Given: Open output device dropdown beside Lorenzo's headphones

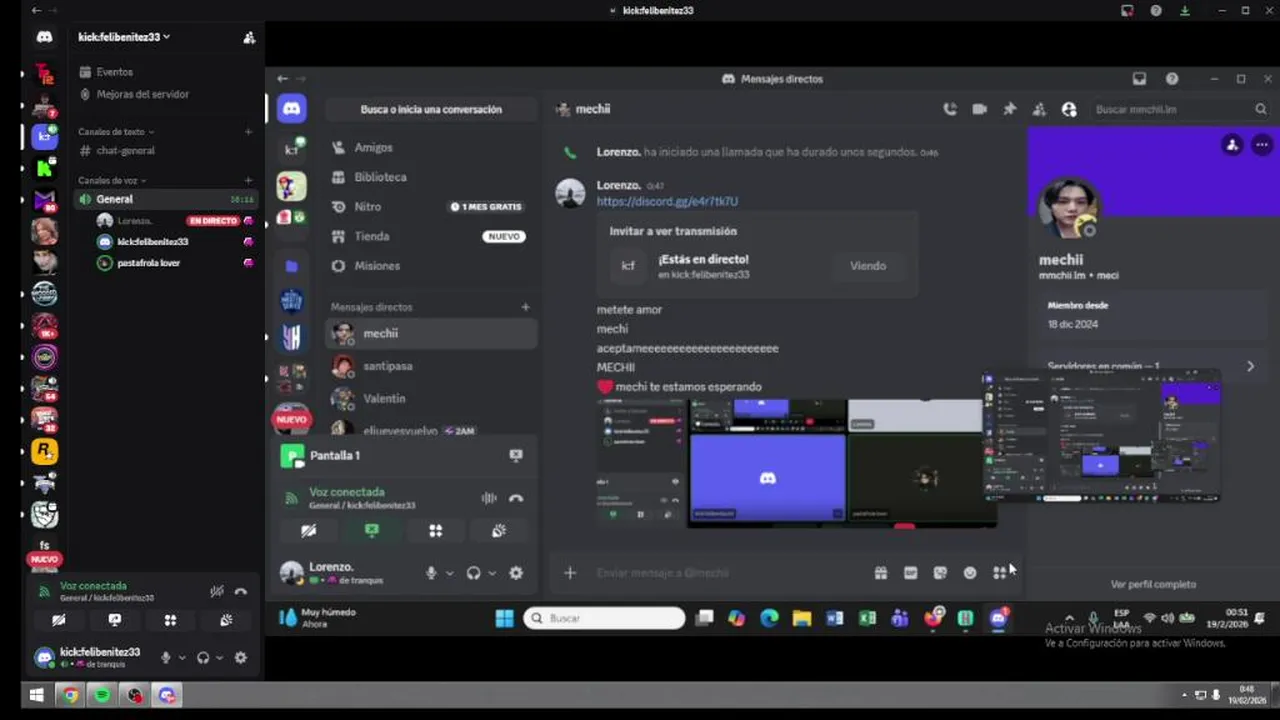Looking at the screenshot, I should 491,573.
